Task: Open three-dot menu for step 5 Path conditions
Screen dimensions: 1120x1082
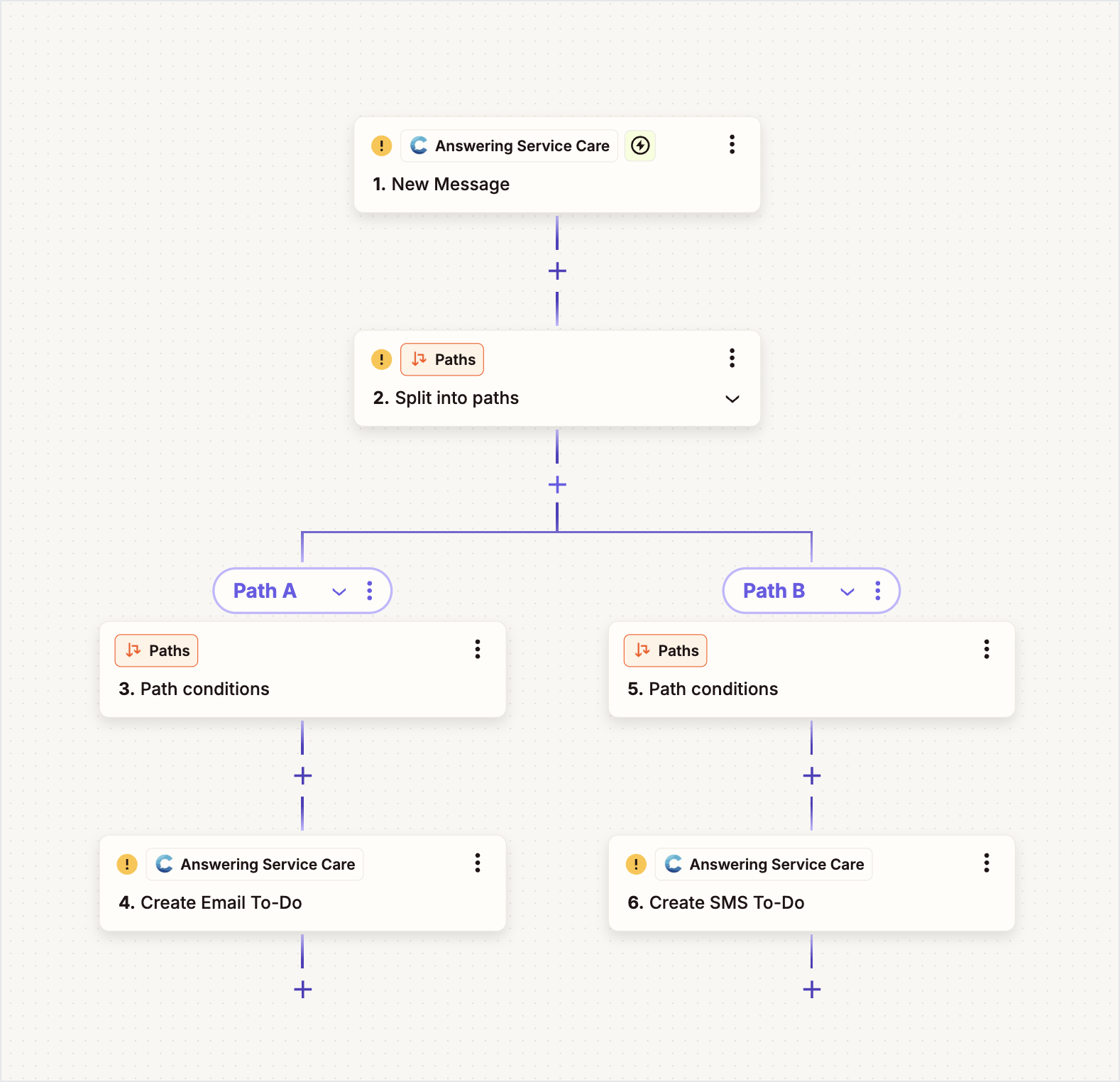Action: coord(987,649)
